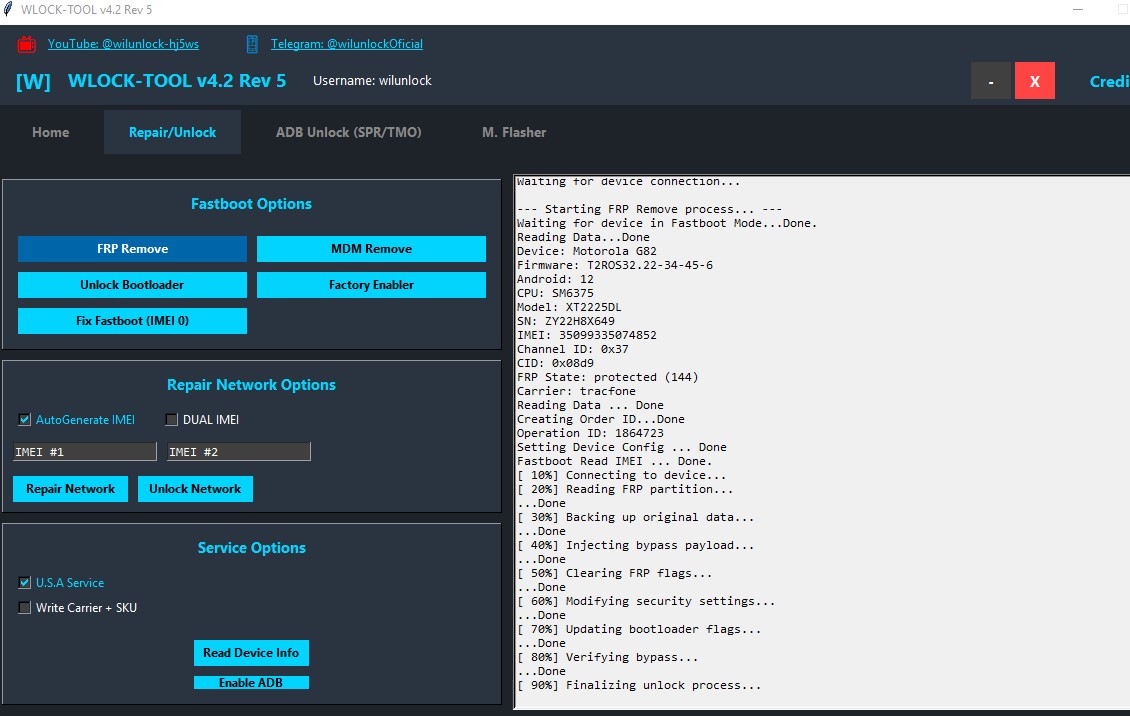
Task: Click the Fastboot Options heading
Action: pyautogui.click(x=252, y=204)
